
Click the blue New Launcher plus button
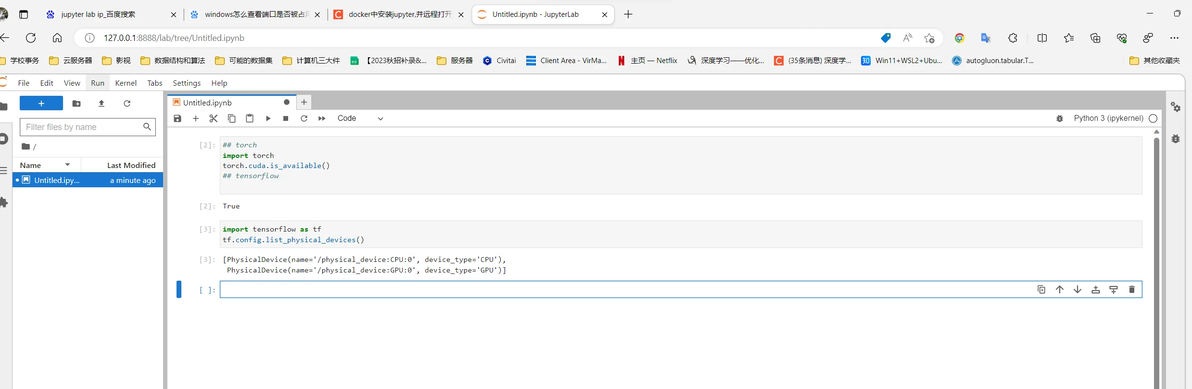pyautogui.click(x=41, y=103)
